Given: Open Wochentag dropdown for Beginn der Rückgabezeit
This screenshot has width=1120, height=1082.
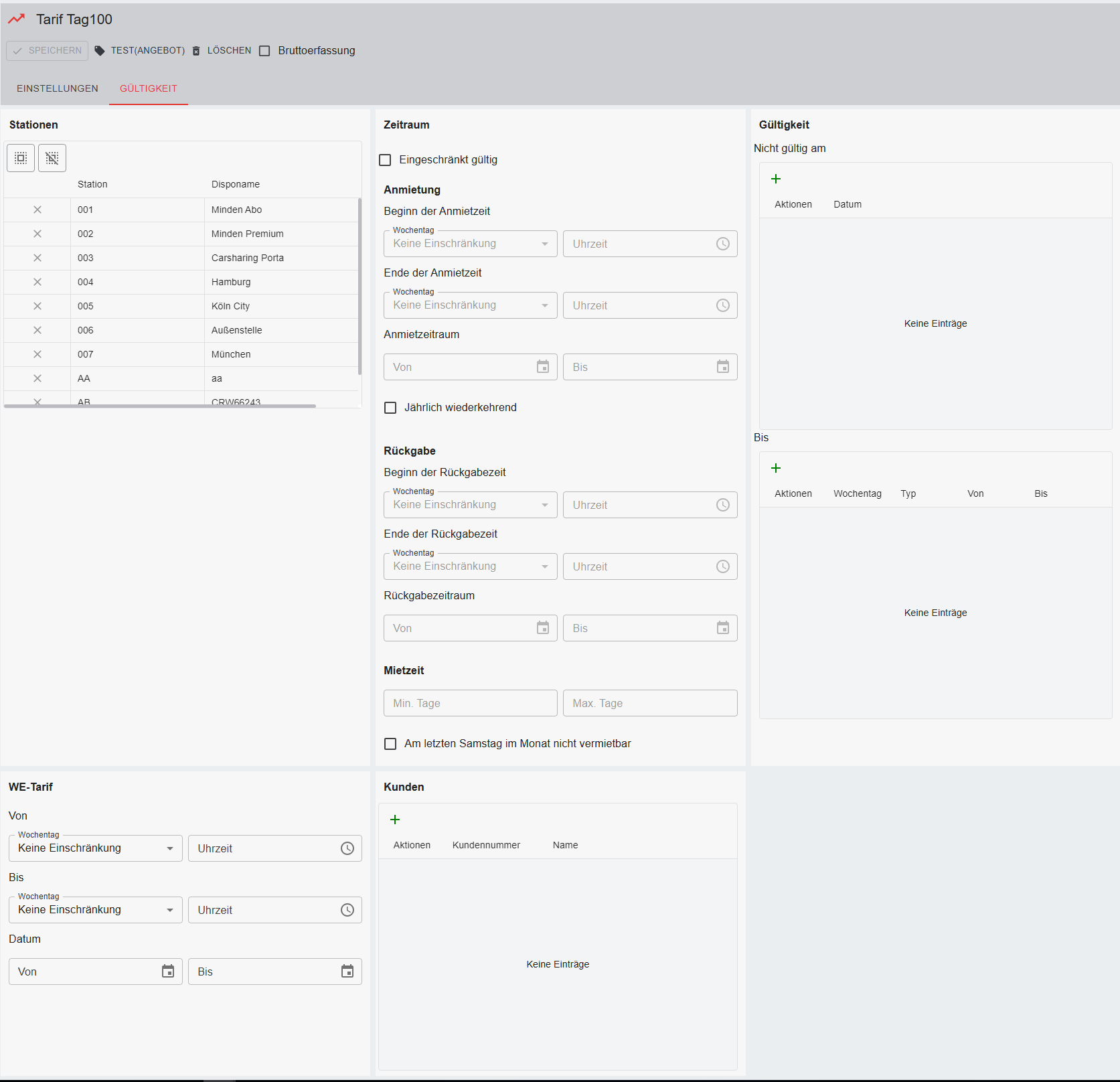Looking at the screenshot, I should pos(470,505).
